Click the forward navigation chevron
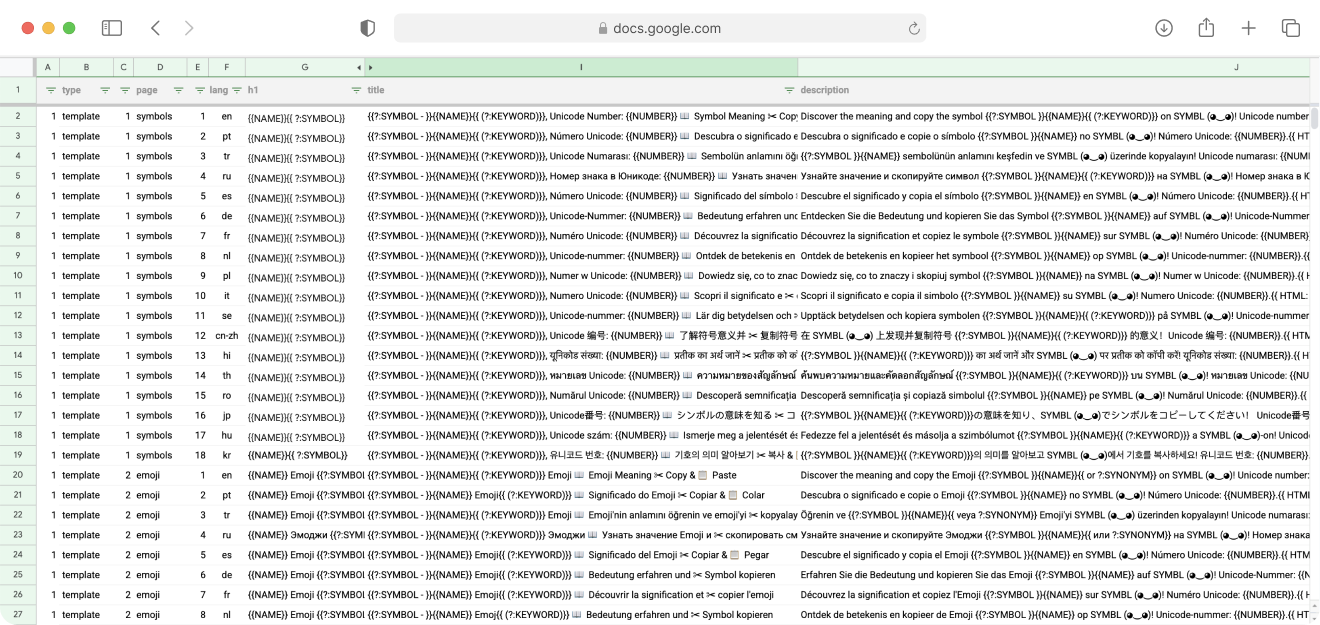1320x625 pixels. pos(190,28)
